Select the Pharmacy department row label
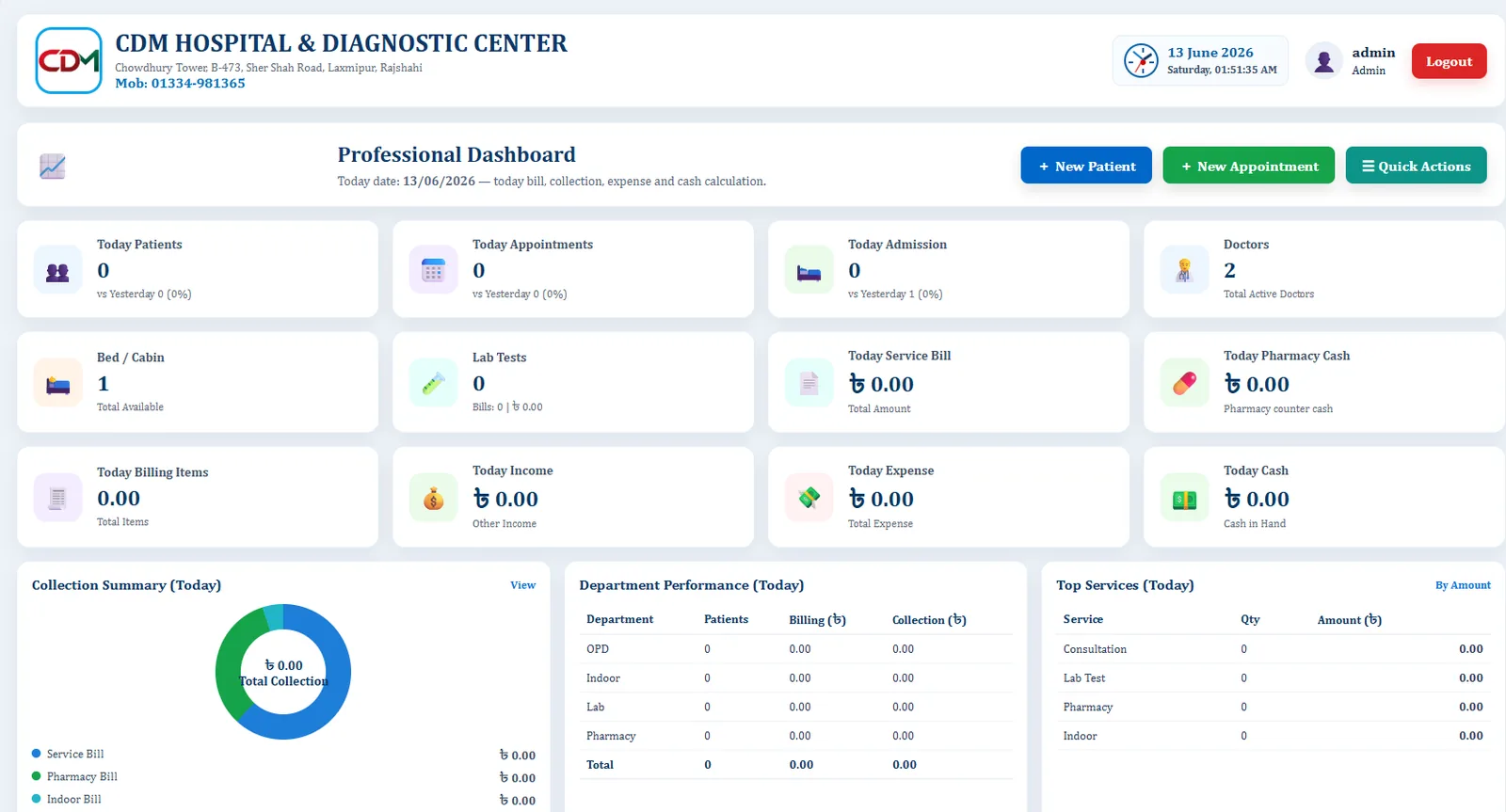This screenshot has width=1506, height=812. coord(611,736)
